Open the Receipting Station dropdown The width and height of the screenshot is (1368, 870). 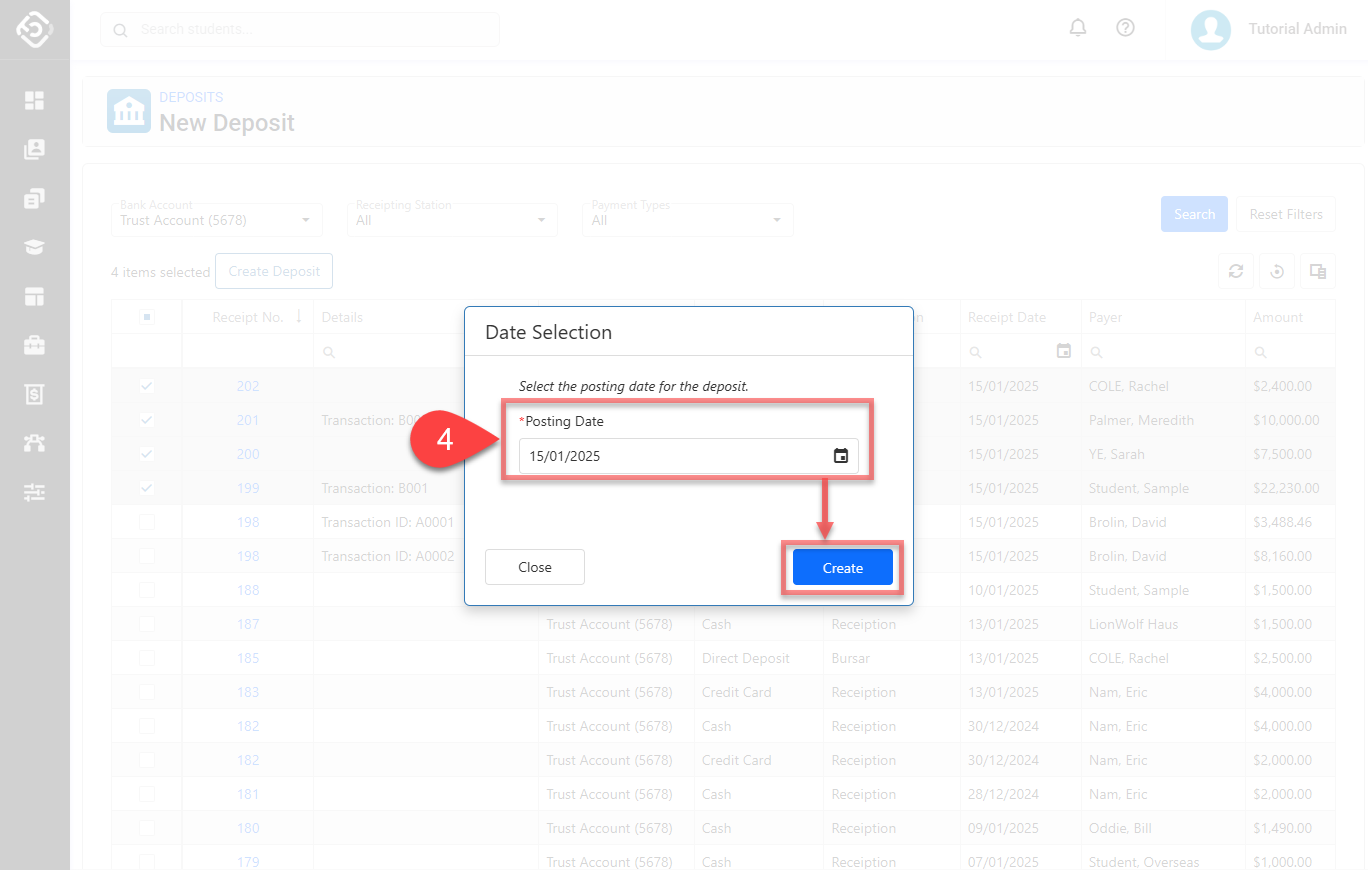[452, 220]
